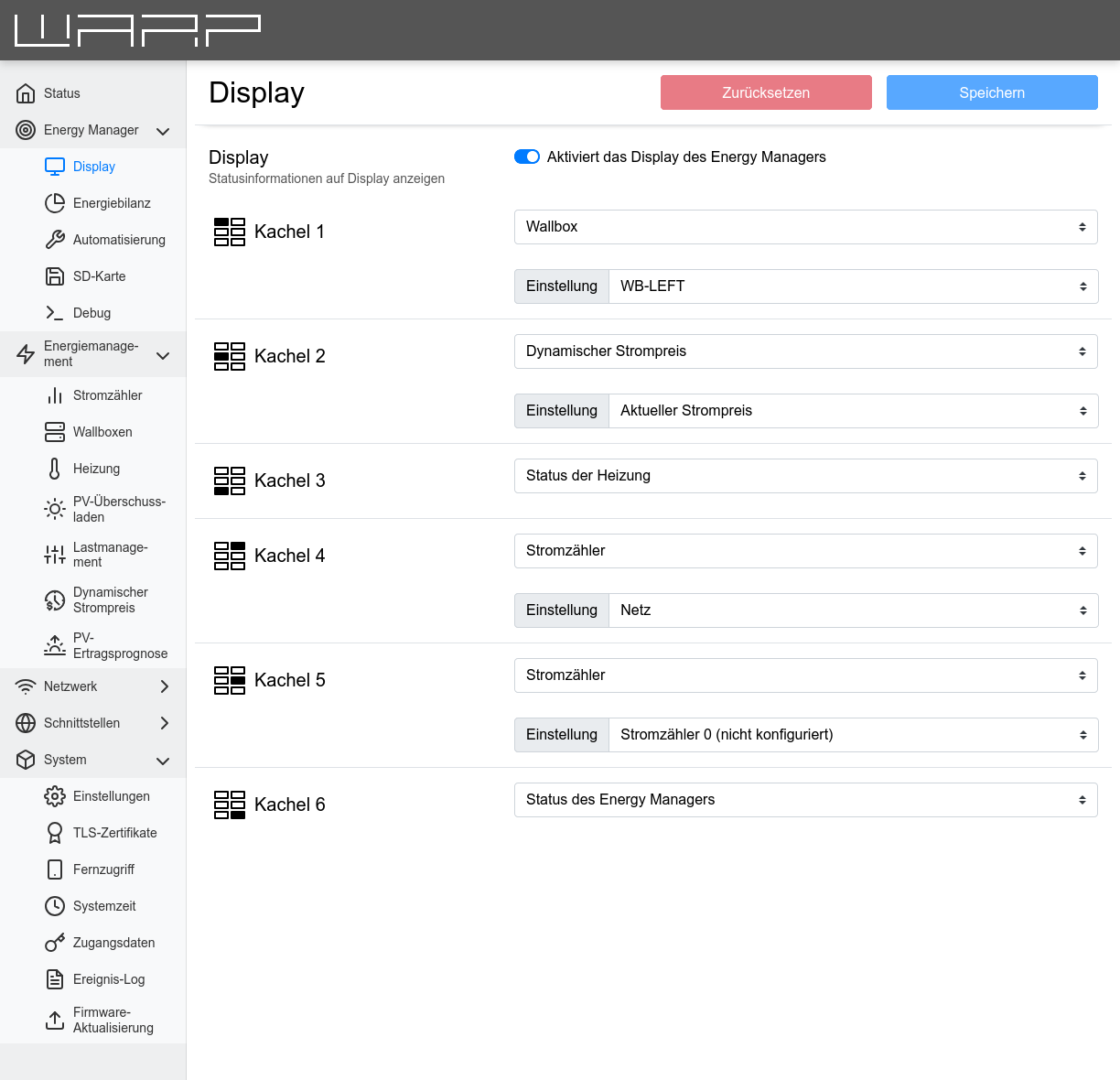Open SD-Karte via its sidebar icon

tap(55, 275)
